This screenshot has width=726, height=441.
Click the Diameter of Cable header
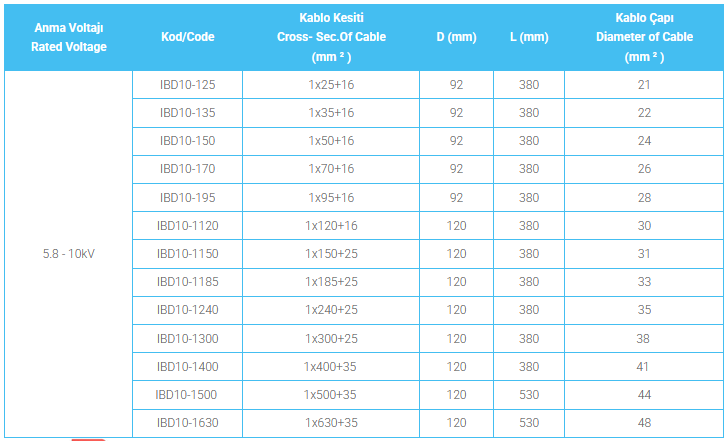[x=644, y=37]
